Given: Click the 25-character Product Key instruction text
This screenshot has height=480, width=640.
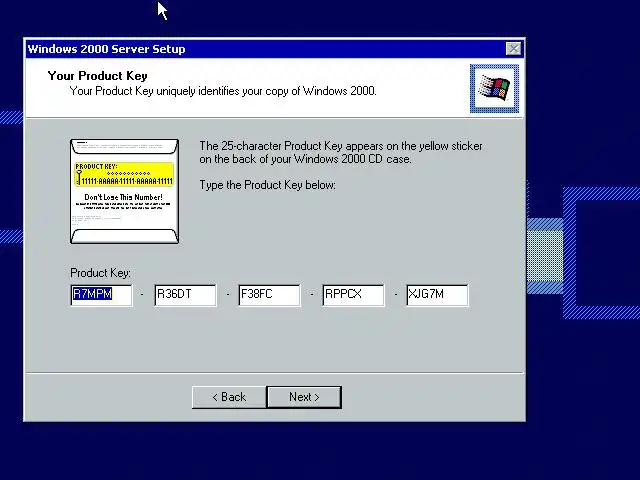Looking at the screenshot, I should (x=341, y=152).
